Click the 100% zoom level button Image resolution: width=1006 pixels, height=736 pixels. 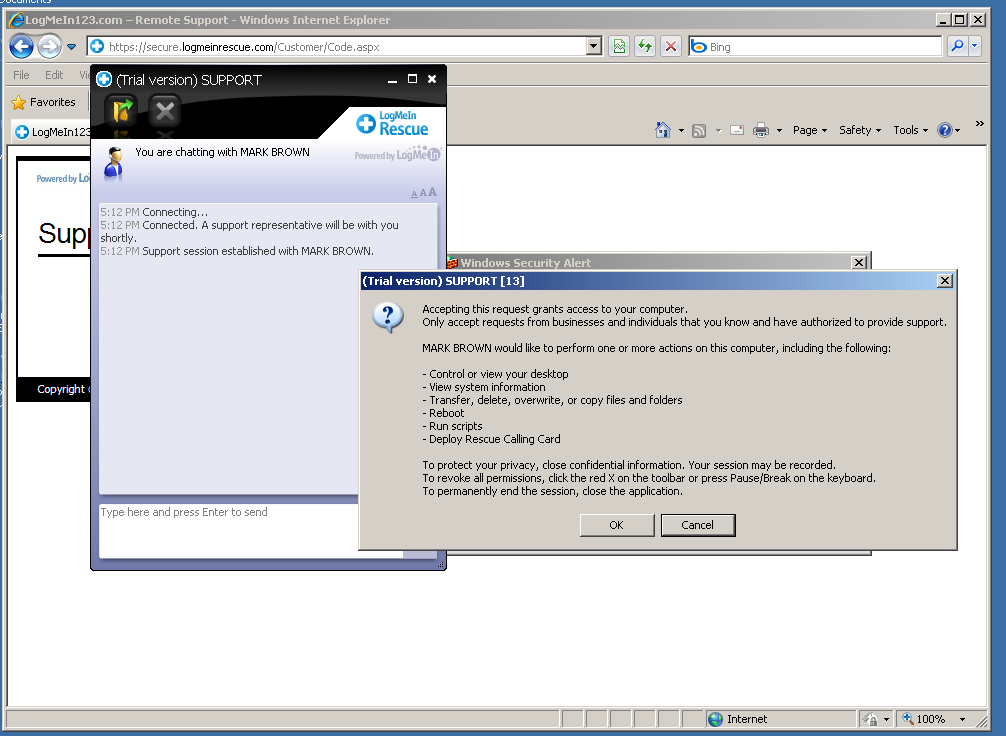(x=924, y=719)
